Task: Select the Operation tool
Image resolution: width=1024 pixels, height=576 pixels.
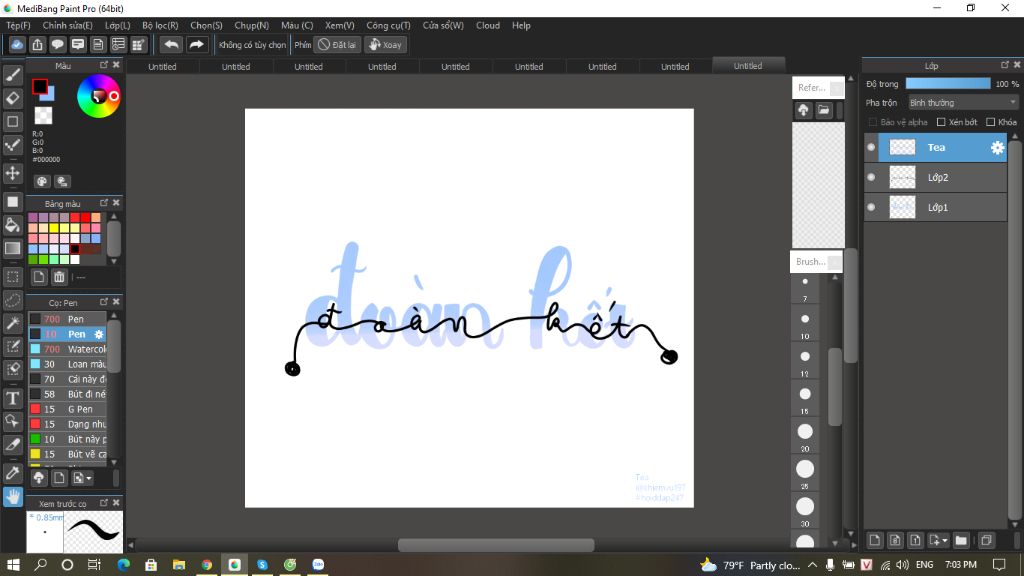Action: [12, 421]
